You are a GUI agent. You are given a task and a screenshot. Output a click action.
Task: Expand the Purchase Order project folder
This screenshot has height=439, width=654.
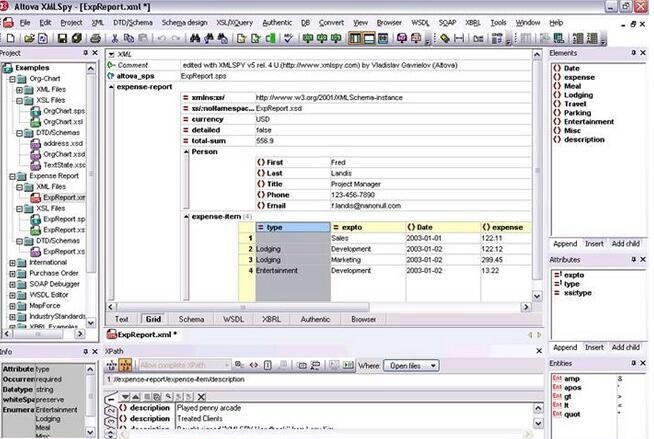(x=12, y=274)
